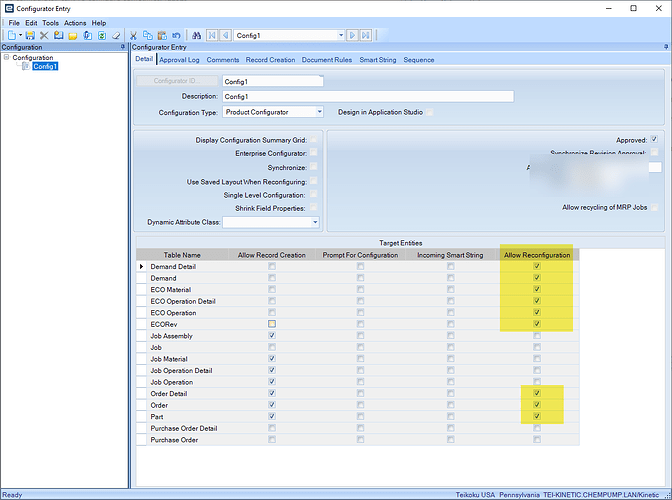Screen dimensions: 672x500
Task: Click the pin icon on Configurator Entry panel
Action: point(666,47)
